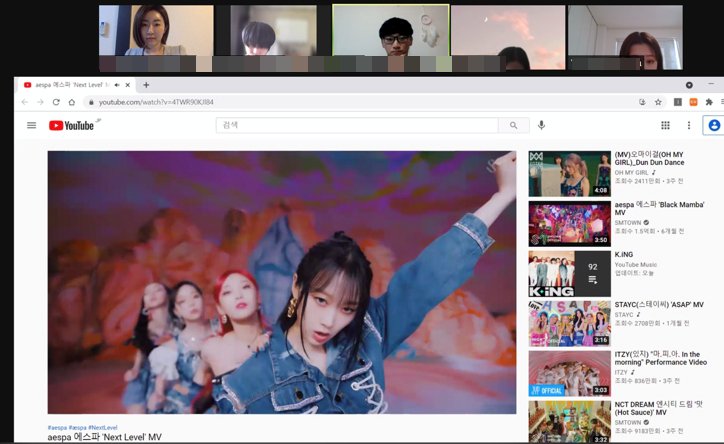Screen dimensions: 724x444
Task: Click the install/download icon in address bar
Action: [x=642, y=102]
